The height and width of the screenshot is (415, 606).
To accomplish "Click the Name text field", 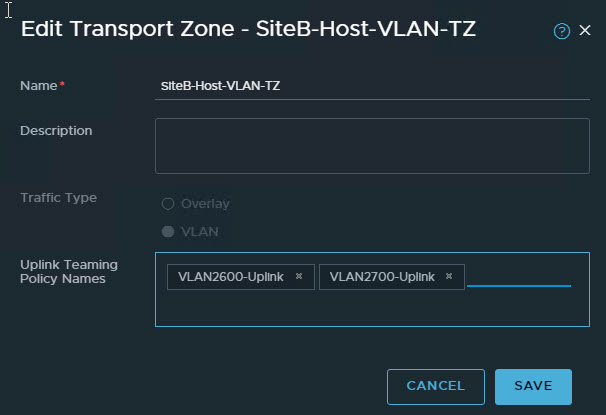I will tap(372, 87).
